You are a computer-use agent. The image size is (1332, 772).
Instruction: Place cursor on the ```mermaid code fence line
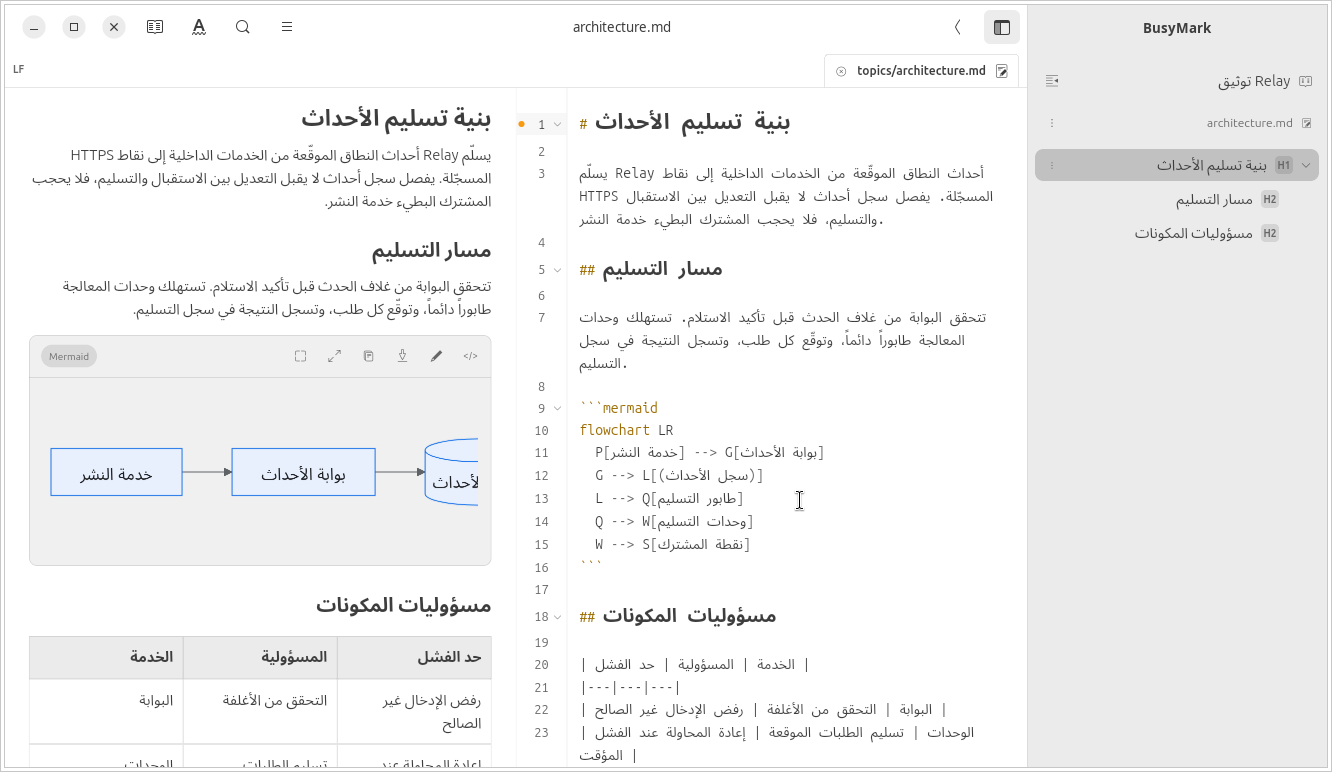(619, 408)
